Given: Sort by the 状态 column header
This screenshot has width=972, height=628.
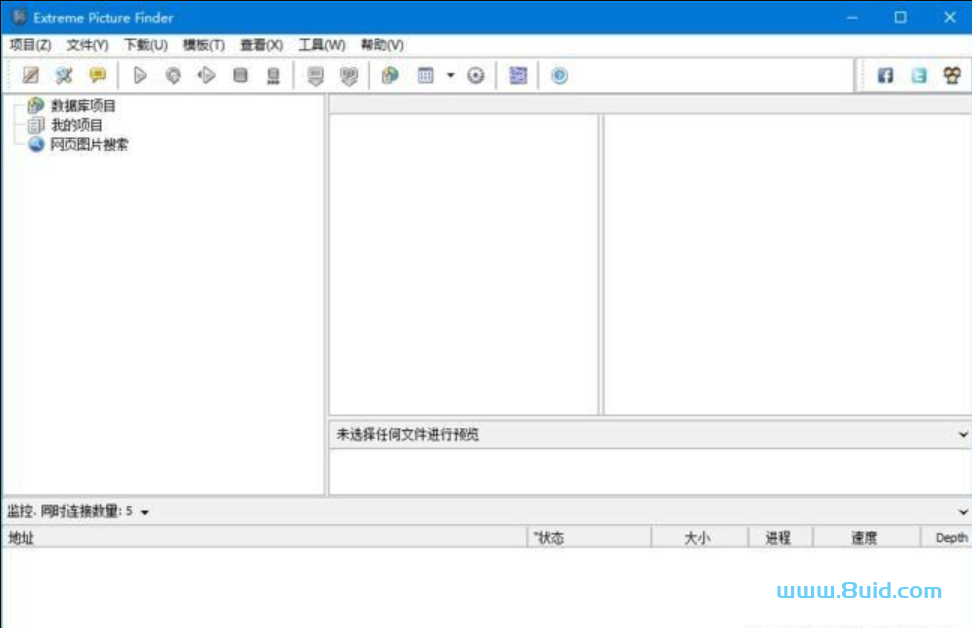Looking at the screenshot, I should tap(590, 537).
